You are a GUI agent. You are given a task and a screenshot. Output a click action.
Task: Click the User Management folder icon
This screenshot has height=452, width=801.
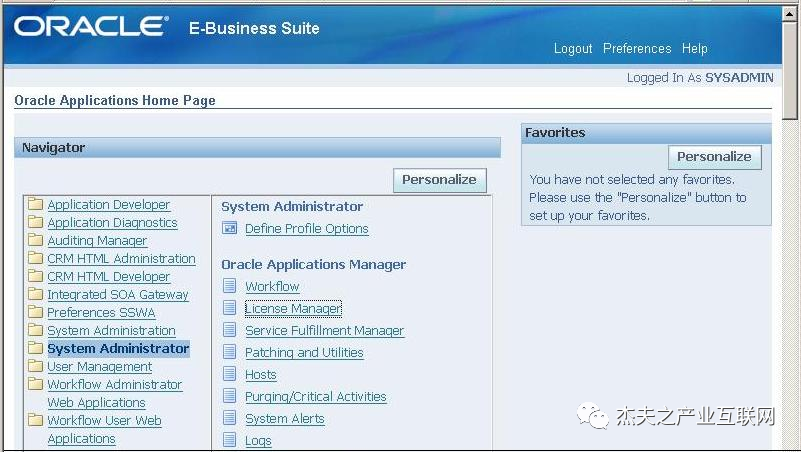click(35, 366)
